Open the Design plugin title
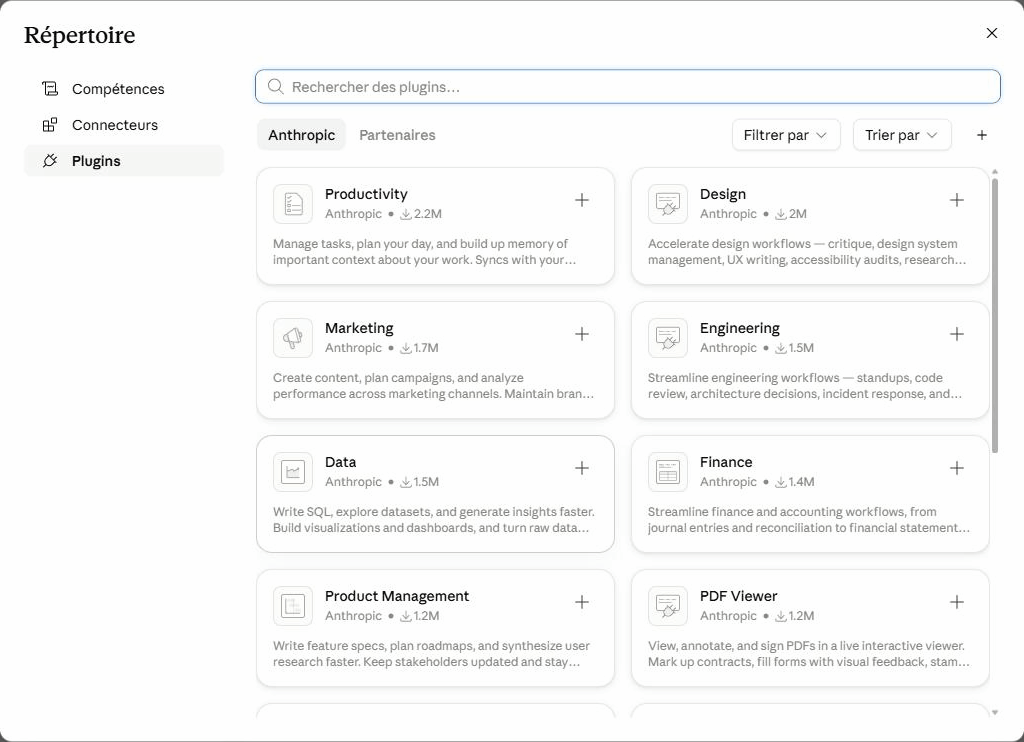Screen dimensions: 1024x742 coord(722,194)
